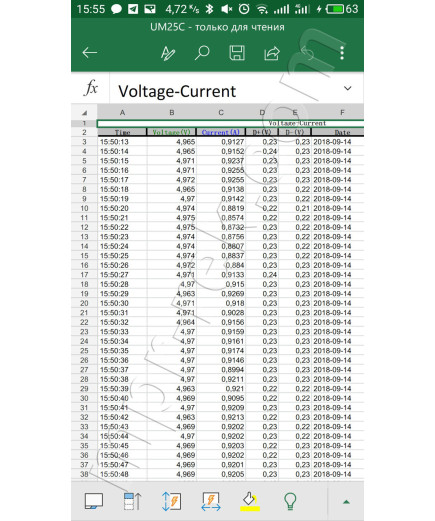This screenshot has height=521, width=435.
Task: Click the sort rows icon
Action: (132, 501)
